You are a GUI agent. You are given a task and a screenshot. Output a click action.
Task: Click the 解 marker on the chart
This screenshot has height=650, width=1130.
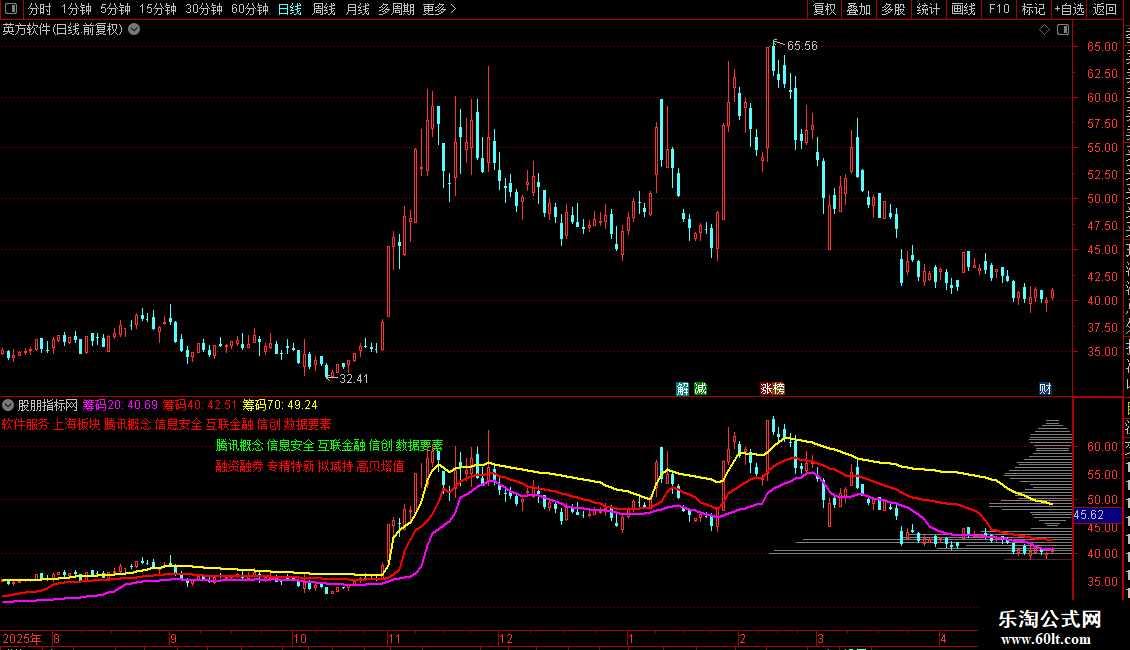pyautogui.click(x=682, y=389)
